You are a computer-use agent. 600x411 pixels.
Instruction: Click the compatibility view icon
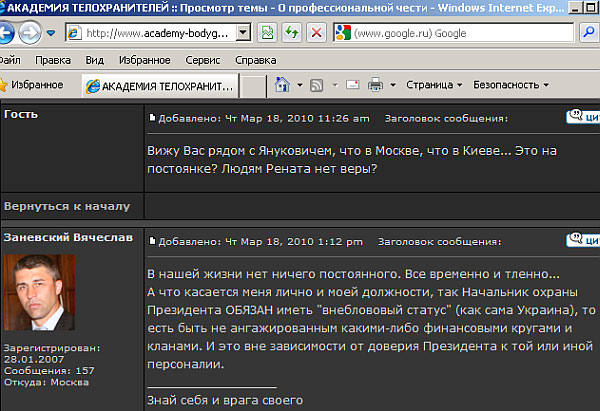tap(267, 33)
